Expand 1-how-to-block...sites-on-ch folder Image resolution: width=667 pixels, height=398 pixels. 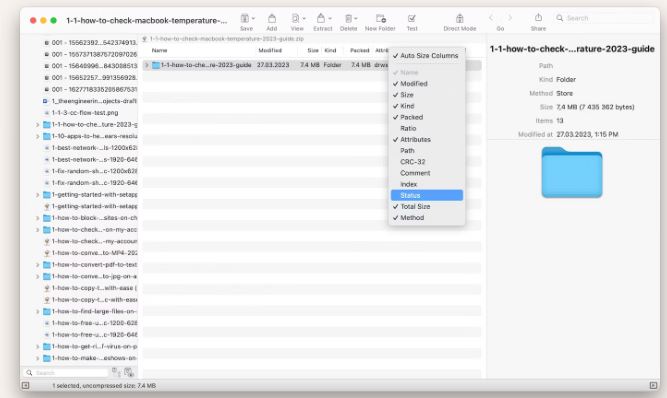[37, 218]
